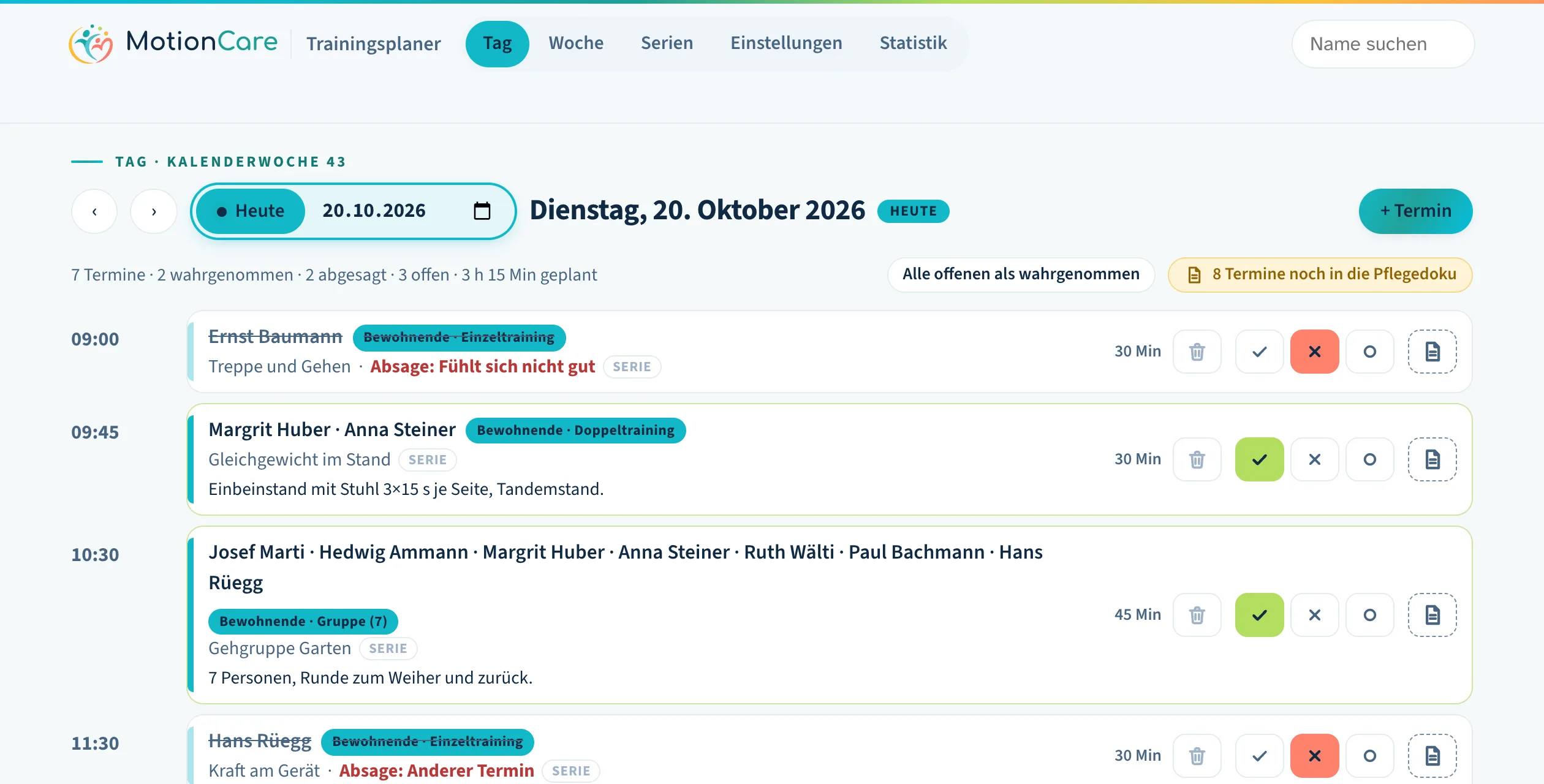This screenshot has width=1544, height=784.
Task: Set Hans Rüegg appointment to open
Action: [1369, 756]
